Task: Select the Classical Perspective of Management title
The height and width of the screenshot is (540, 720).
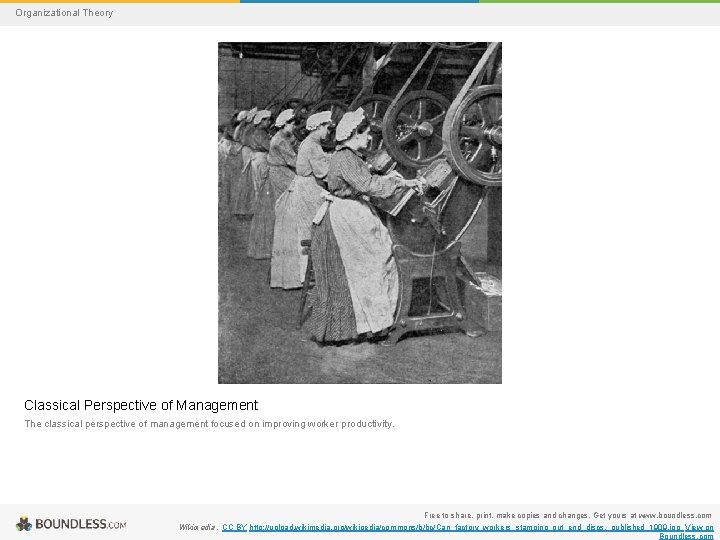Action: [x=141, y=405]
